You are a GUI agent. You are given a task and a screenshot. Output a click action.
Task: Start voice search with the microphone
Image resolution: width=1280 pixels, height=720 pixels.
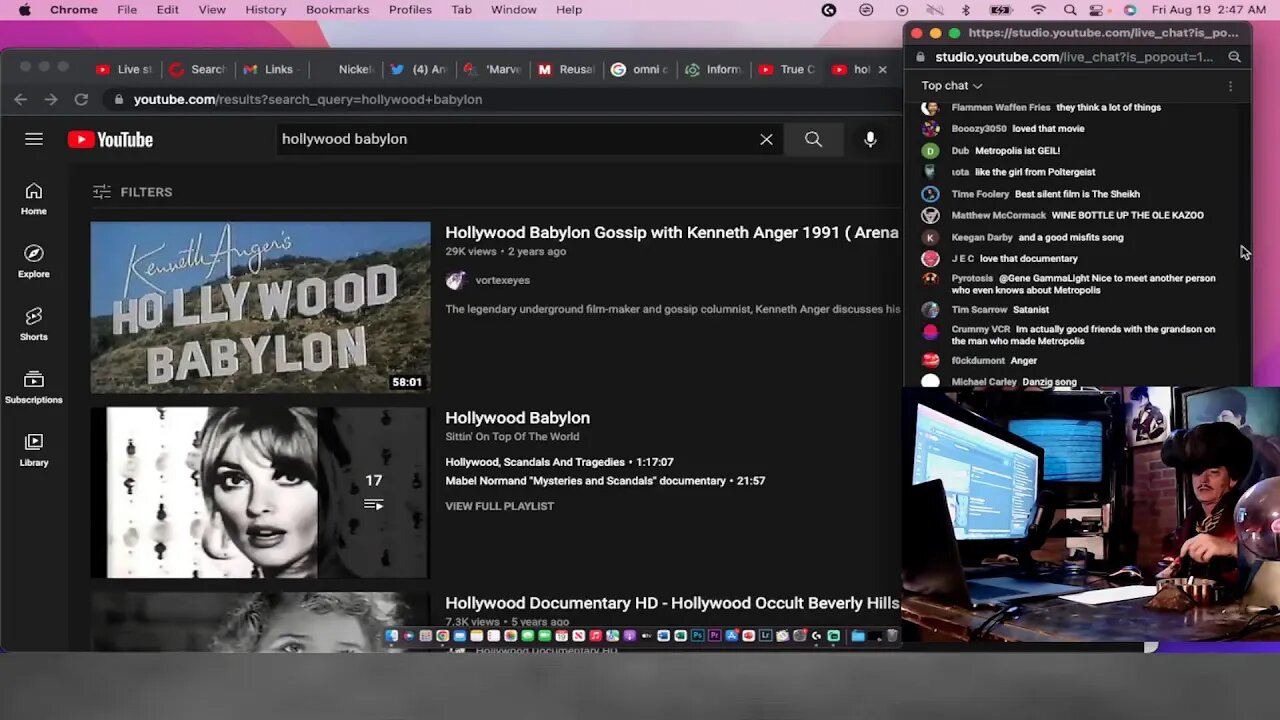(x=870, y=139)
